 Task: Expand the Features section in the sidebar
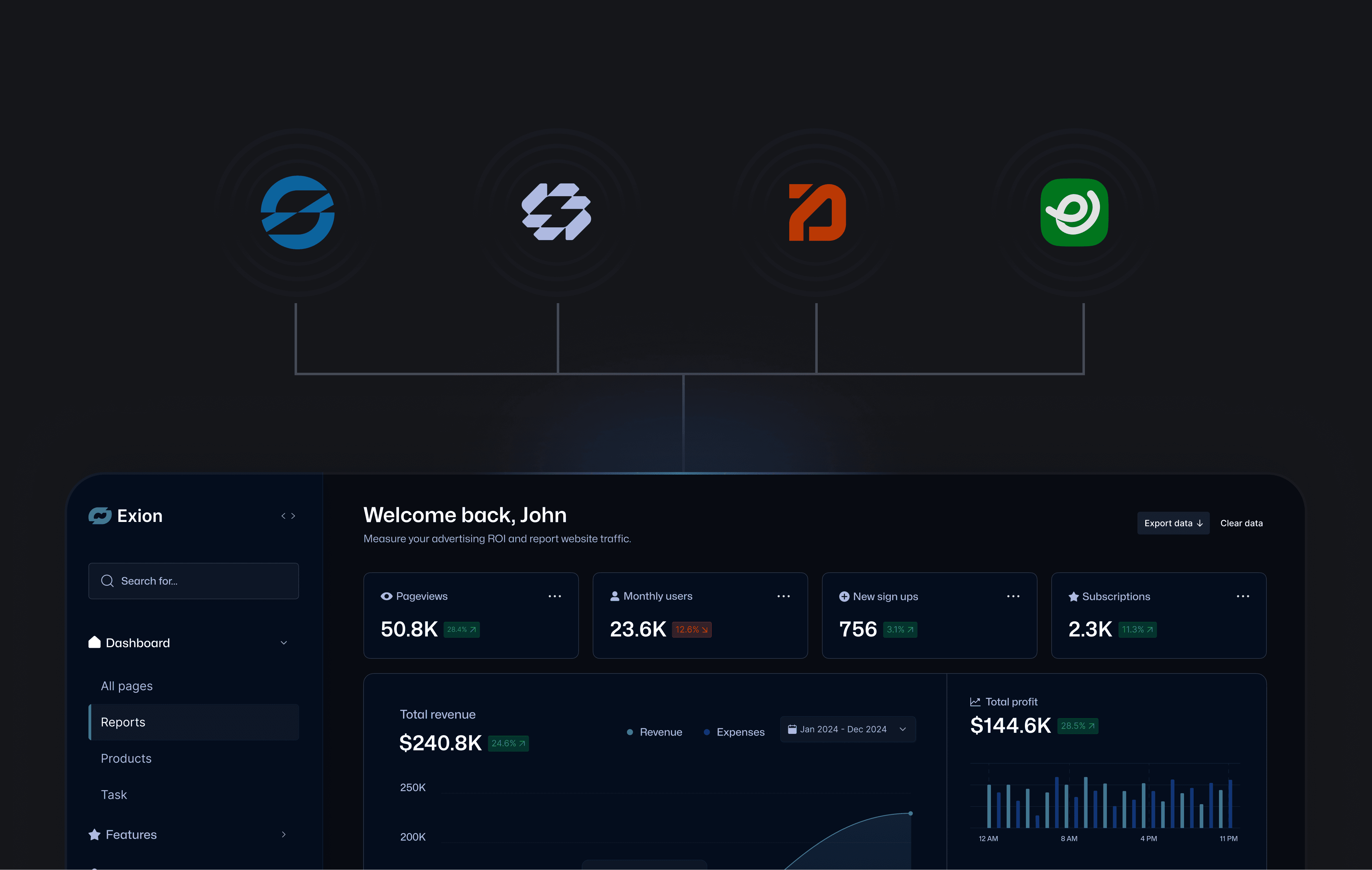pyautogui.click(x=284, y=835)
